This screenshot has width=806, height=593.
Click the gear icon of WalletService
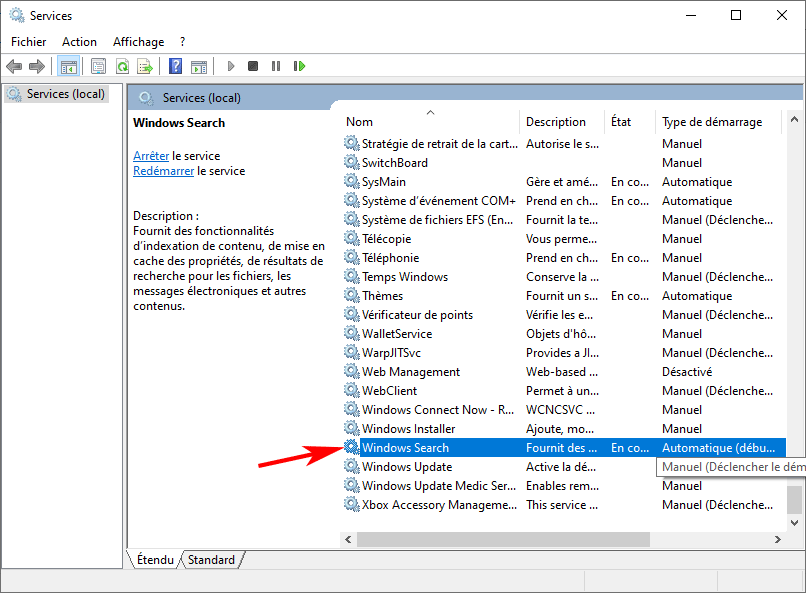pyautogui.click(x=352, y=333)
